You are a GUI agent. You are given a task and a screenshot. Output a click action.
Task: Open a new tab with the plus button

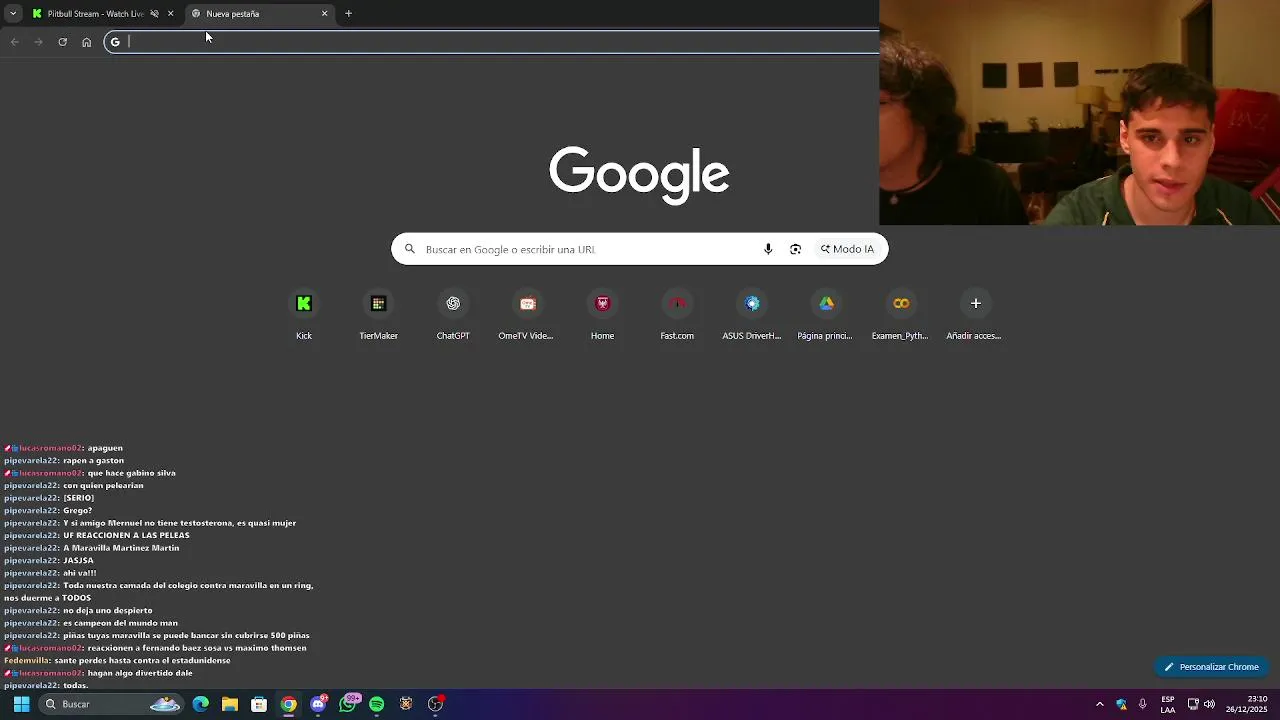(x=348, y=14)
